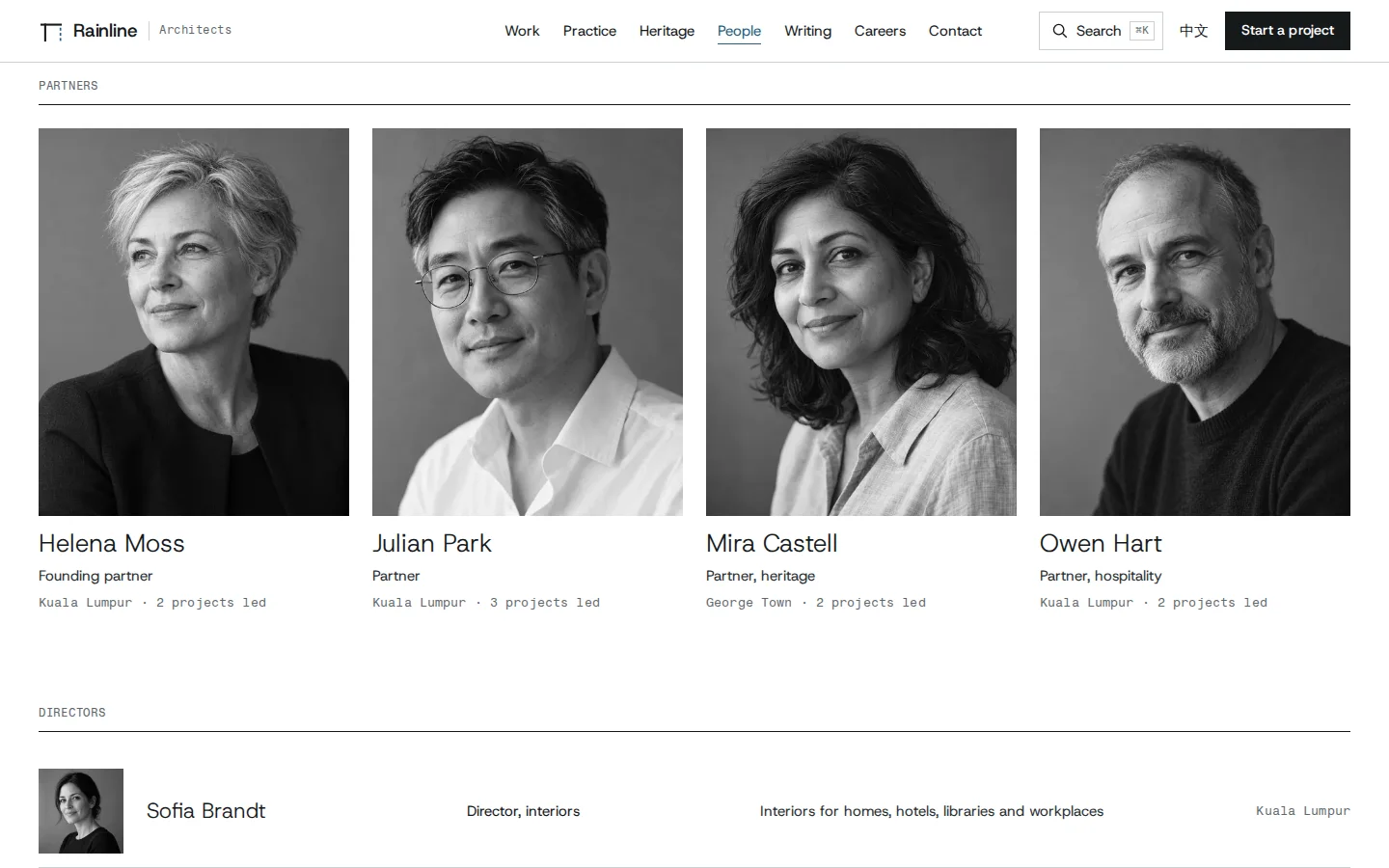Open the Writing page
The image size is (1389, 868).
click(807, 31)
